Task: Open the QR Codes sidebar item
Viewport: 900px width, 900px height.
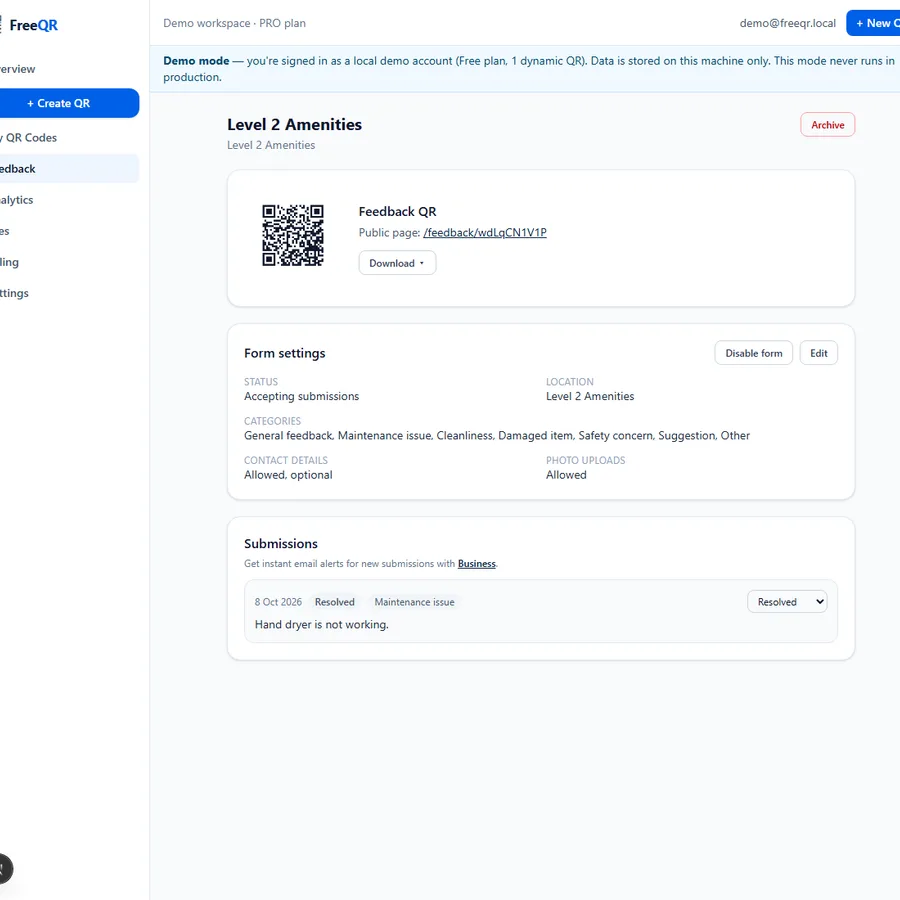Action: click(29, 138)
